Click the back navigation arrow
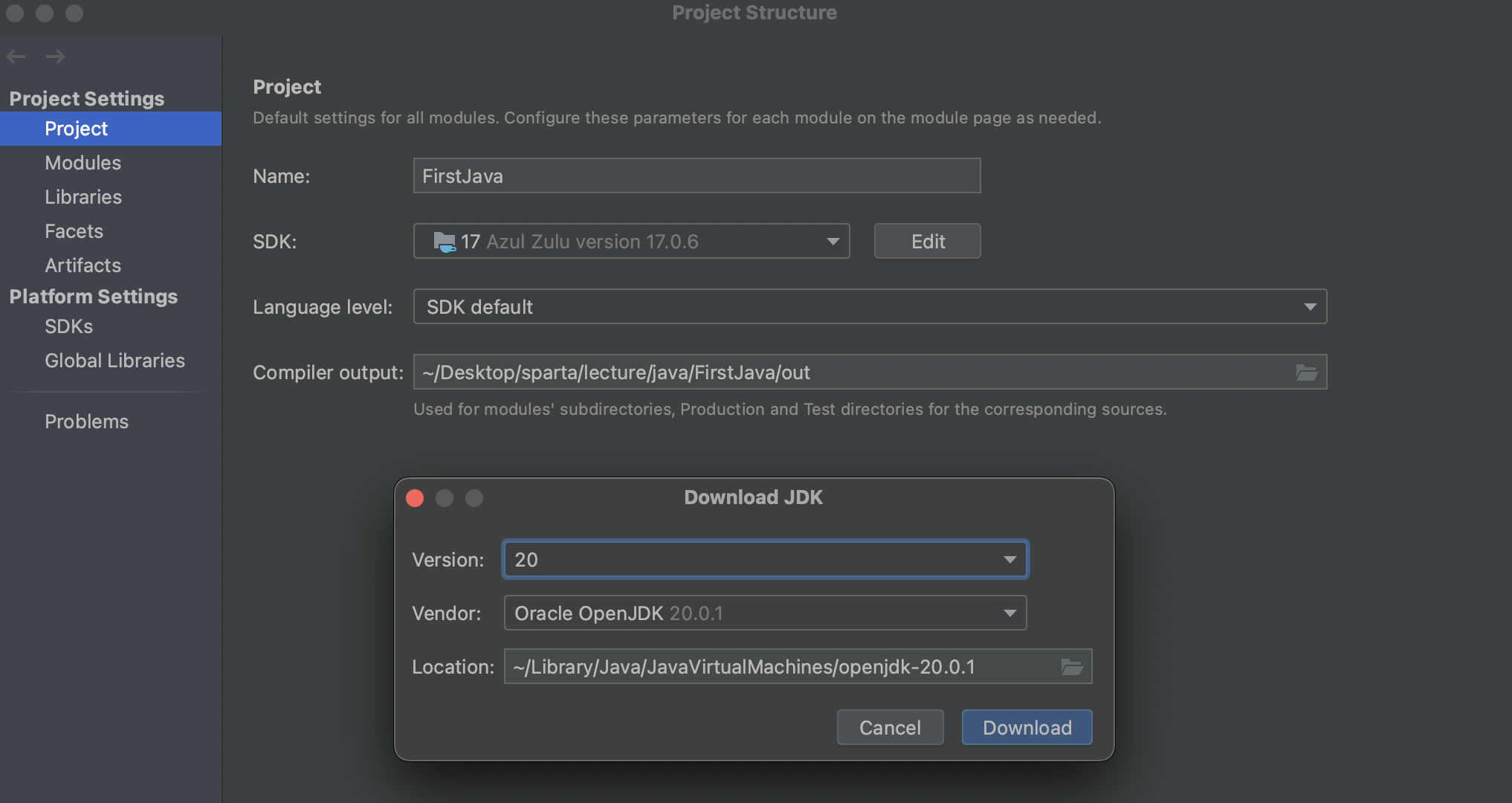 tap(16, 57)
